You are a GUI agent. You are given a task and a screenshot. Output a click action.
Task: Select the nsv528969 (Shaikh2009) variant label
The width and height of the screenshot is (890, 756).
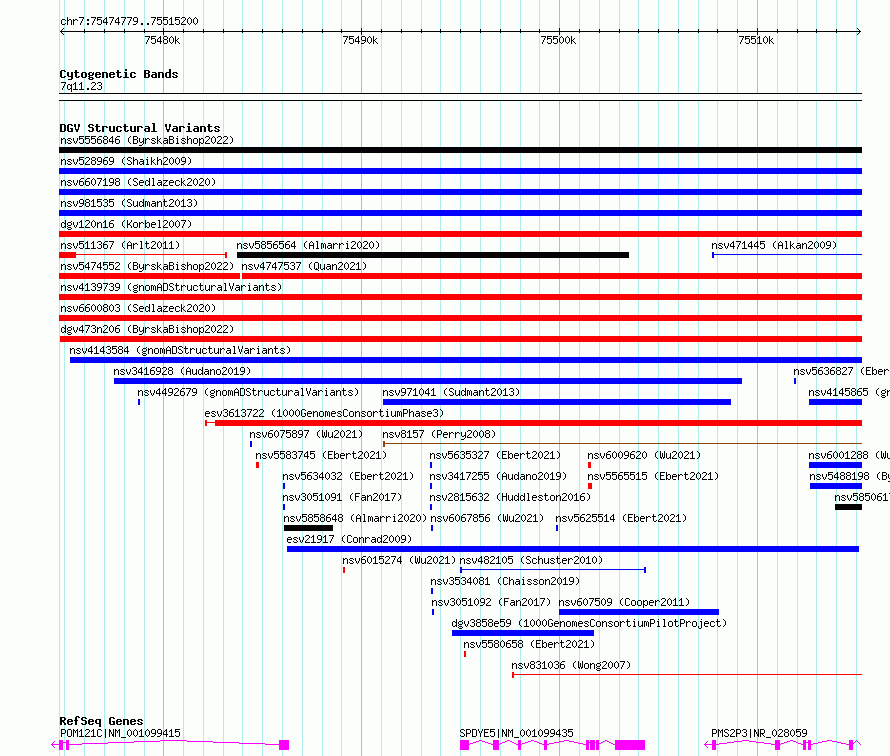point(126,161)
